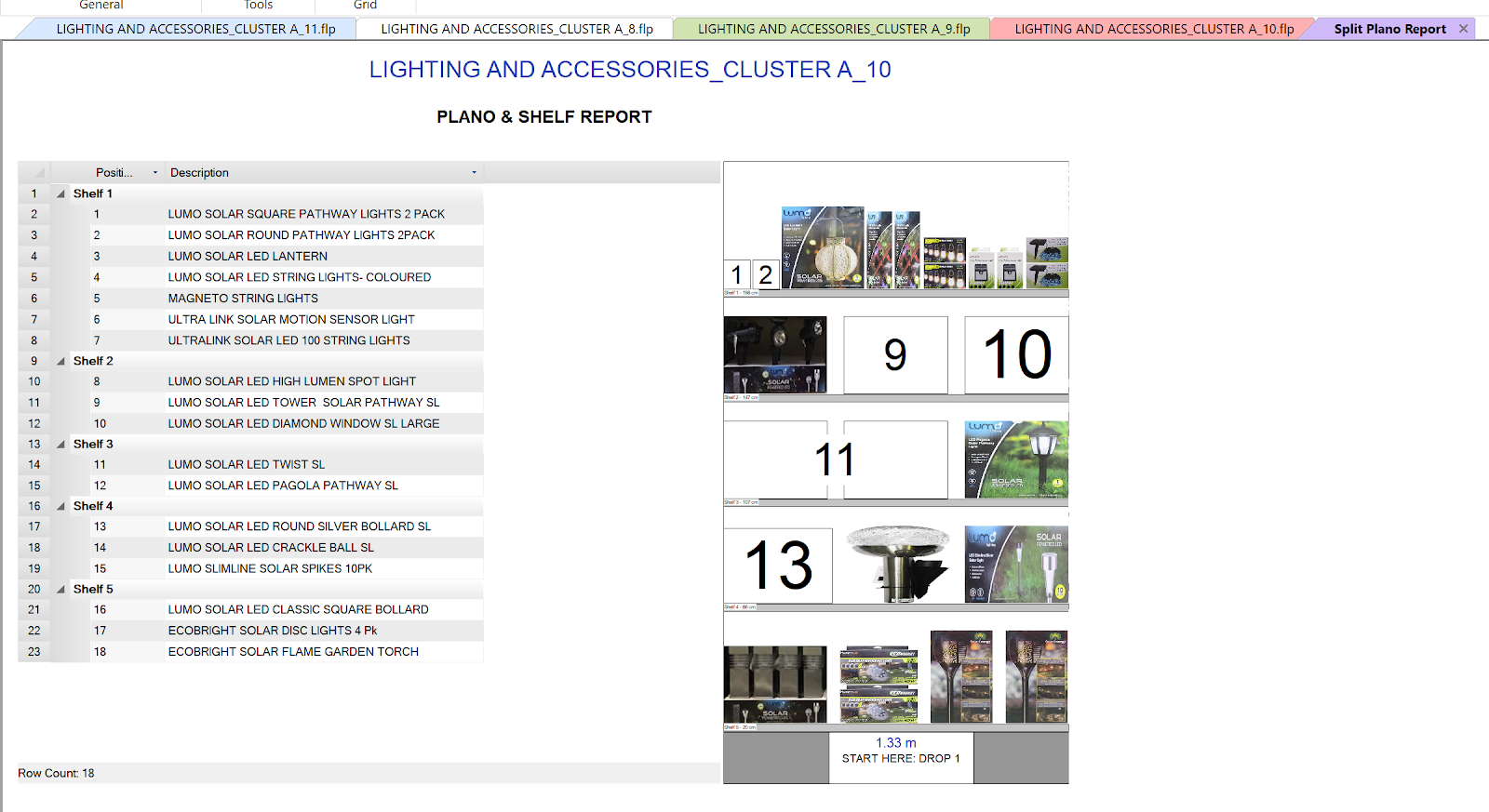Collapse the Shelf 3 group
The width and height of the screenshot is (1489, 812).
tap(60, 445)
